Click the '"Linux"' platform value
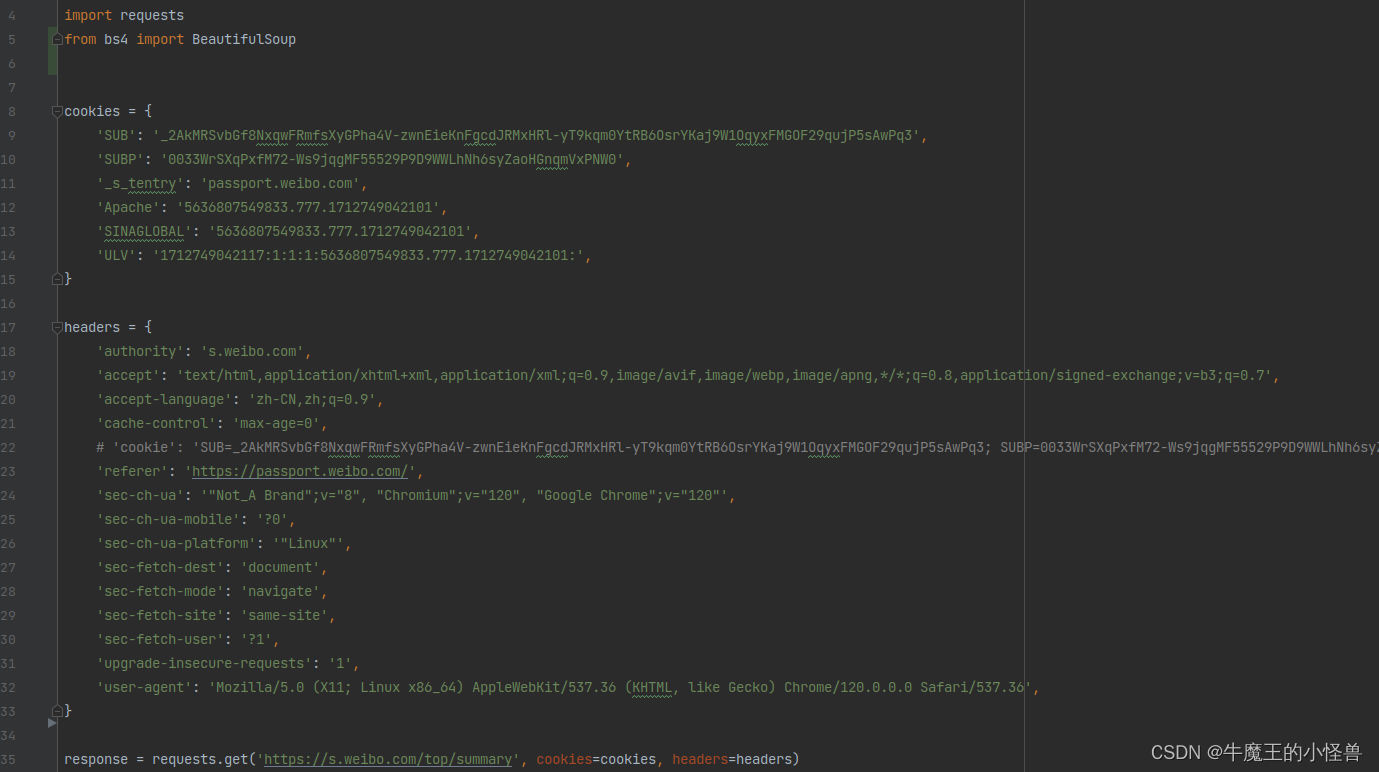This screenshot has width=1379, height=772. click(308, 543)
